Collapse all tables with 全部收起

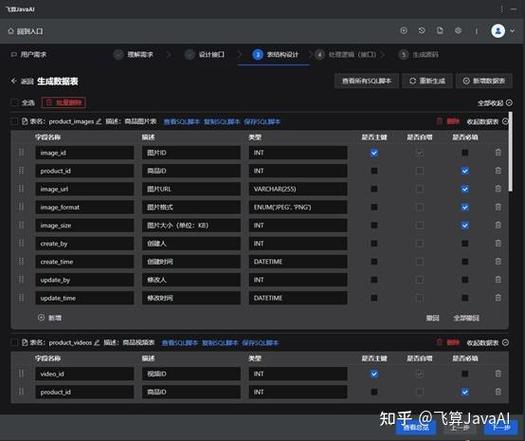[x=495, y=103]
